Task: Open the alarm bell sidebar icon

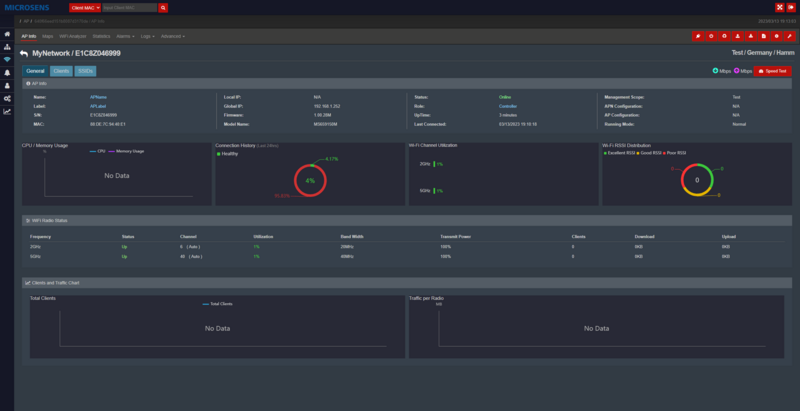Action: point(7,73)
